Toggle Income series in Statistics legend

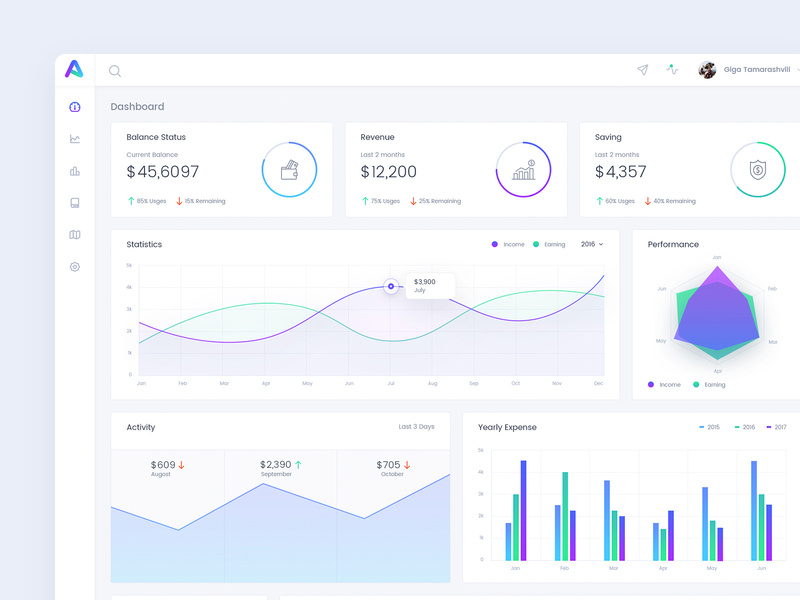pos(508,244)
